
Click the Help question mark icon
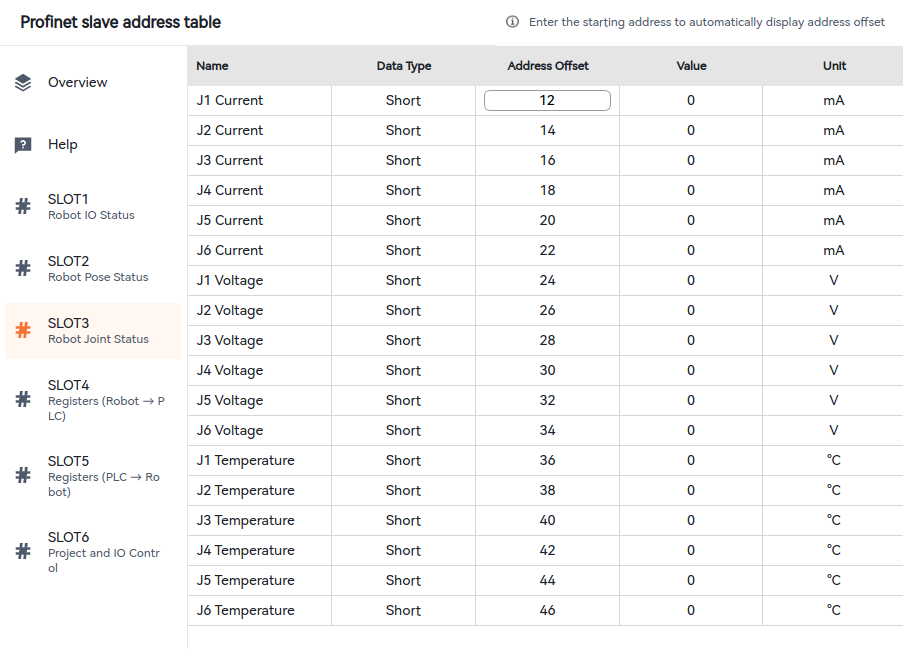[23, 145]
